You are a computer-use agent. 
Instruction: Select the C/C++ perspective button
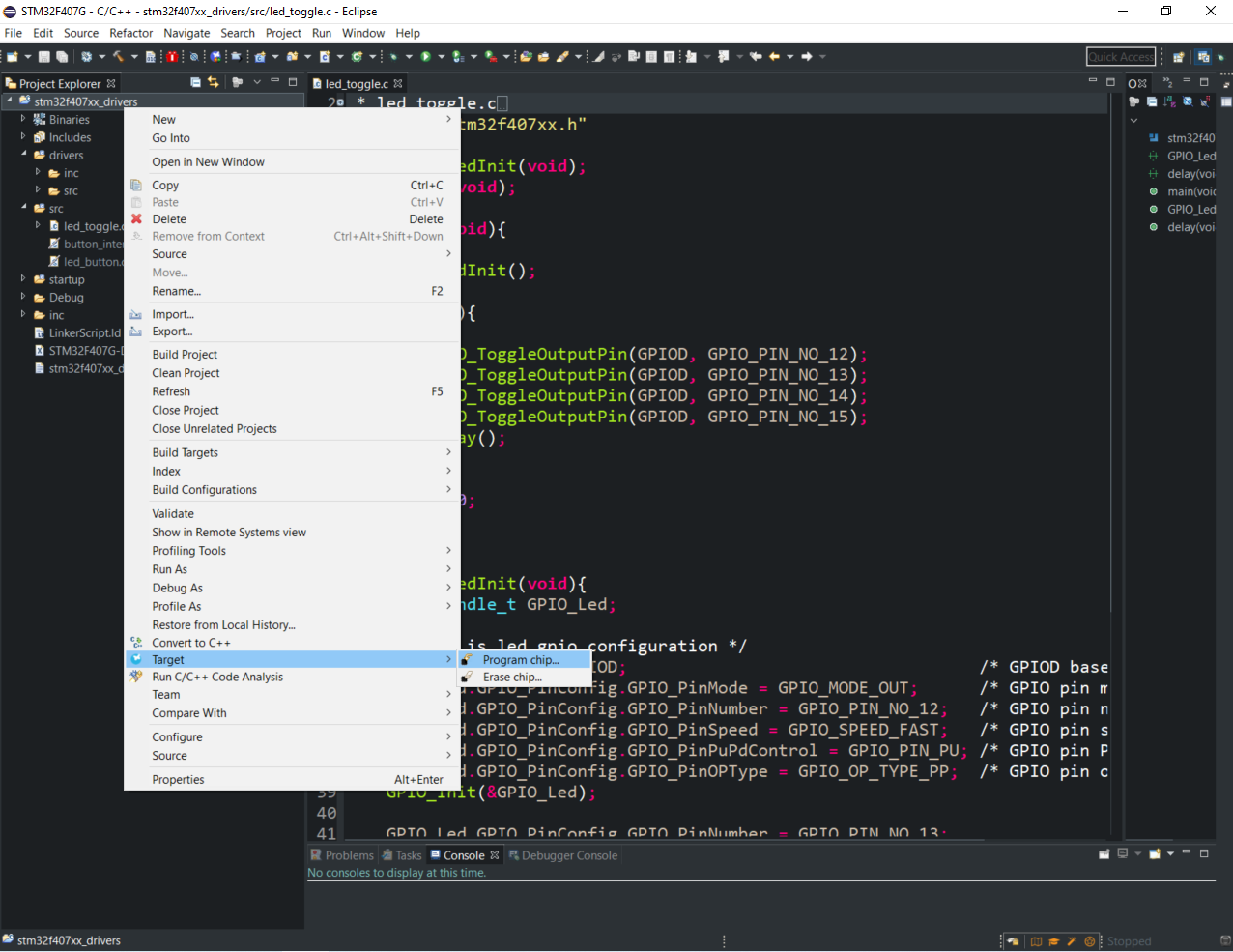(1204, 57)
